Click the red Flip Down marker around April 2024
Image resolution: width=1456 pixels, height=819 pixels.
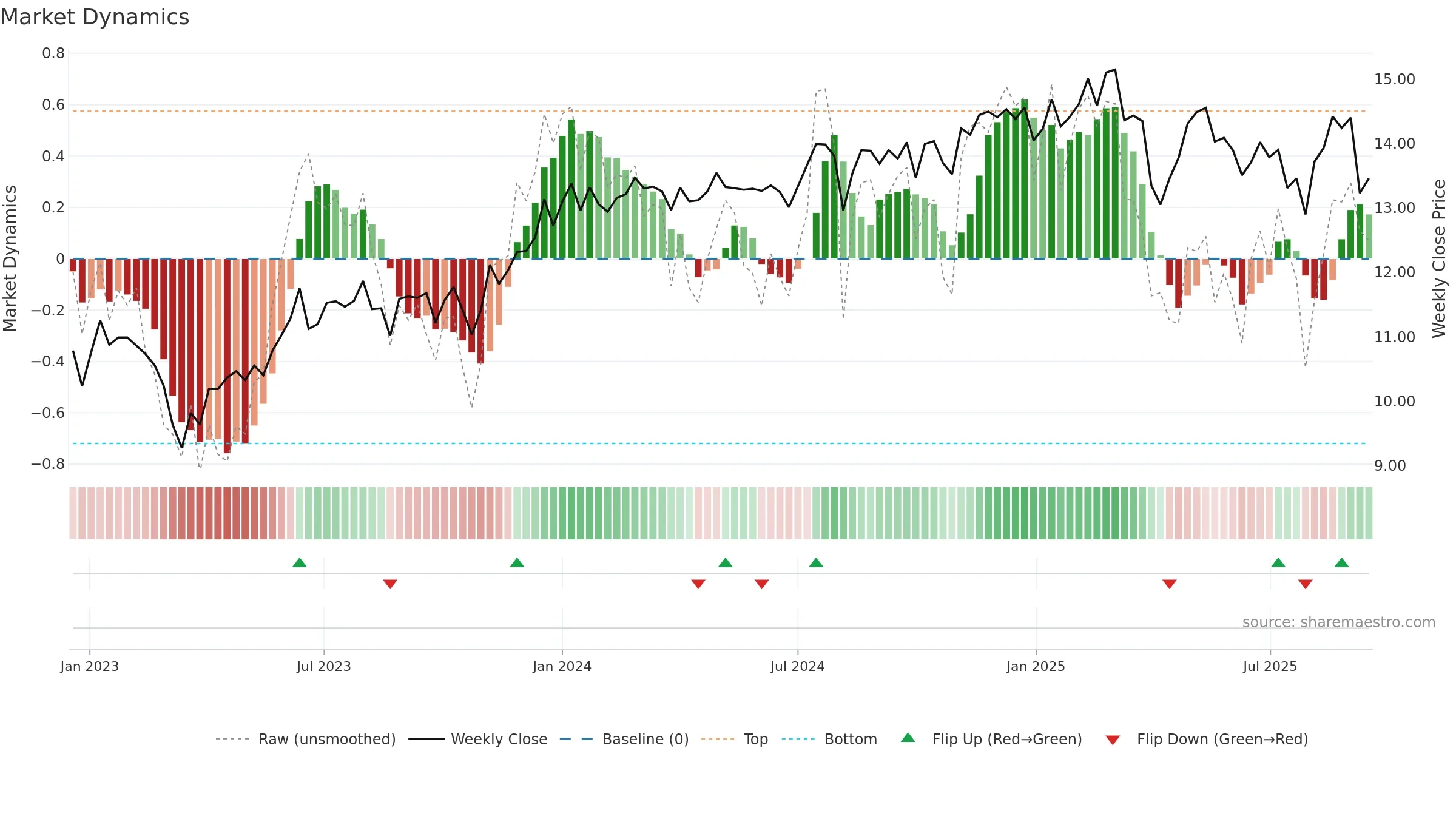(698, 584)
